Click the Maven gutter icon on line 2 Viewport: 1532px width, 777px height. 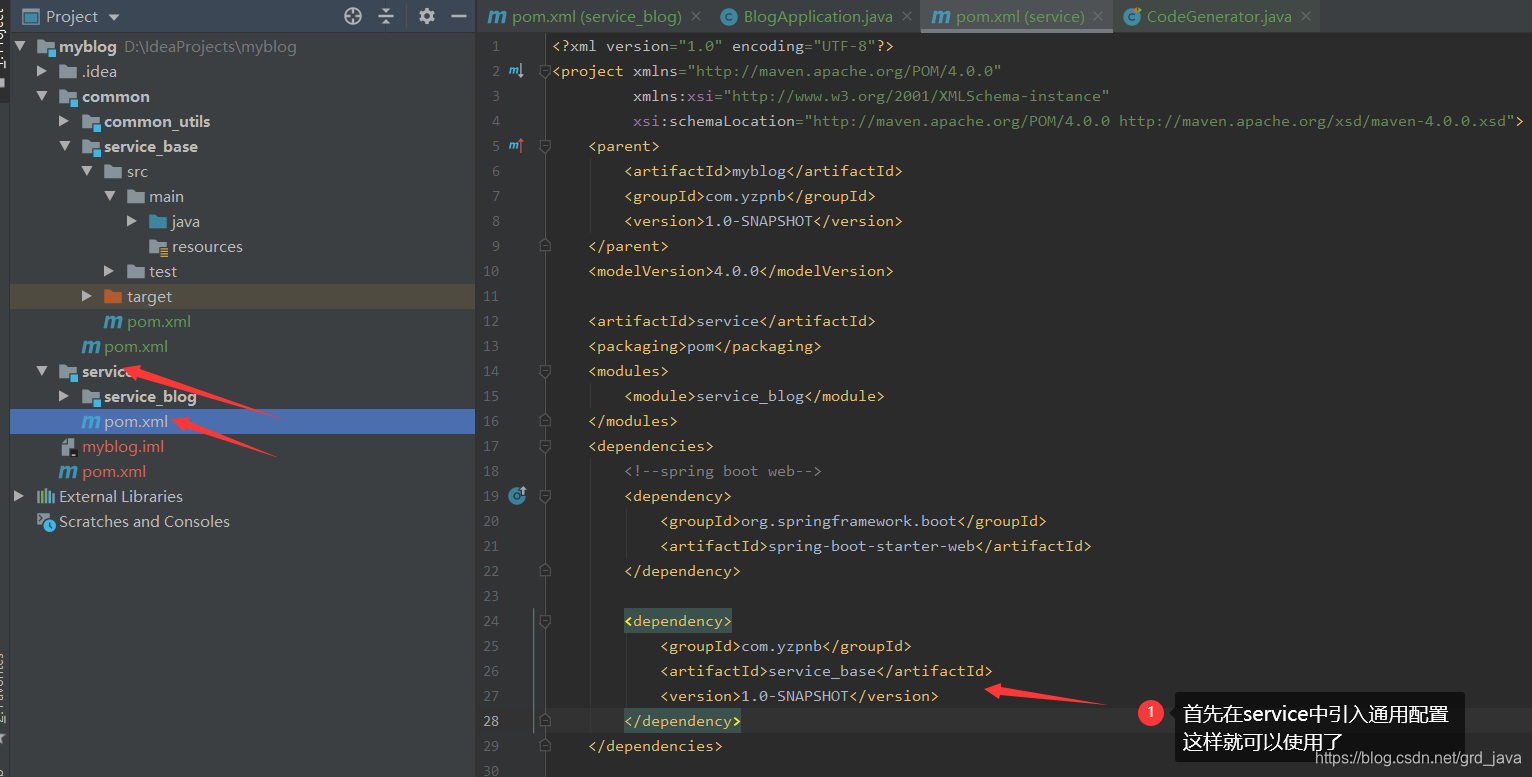coord(516,71)
